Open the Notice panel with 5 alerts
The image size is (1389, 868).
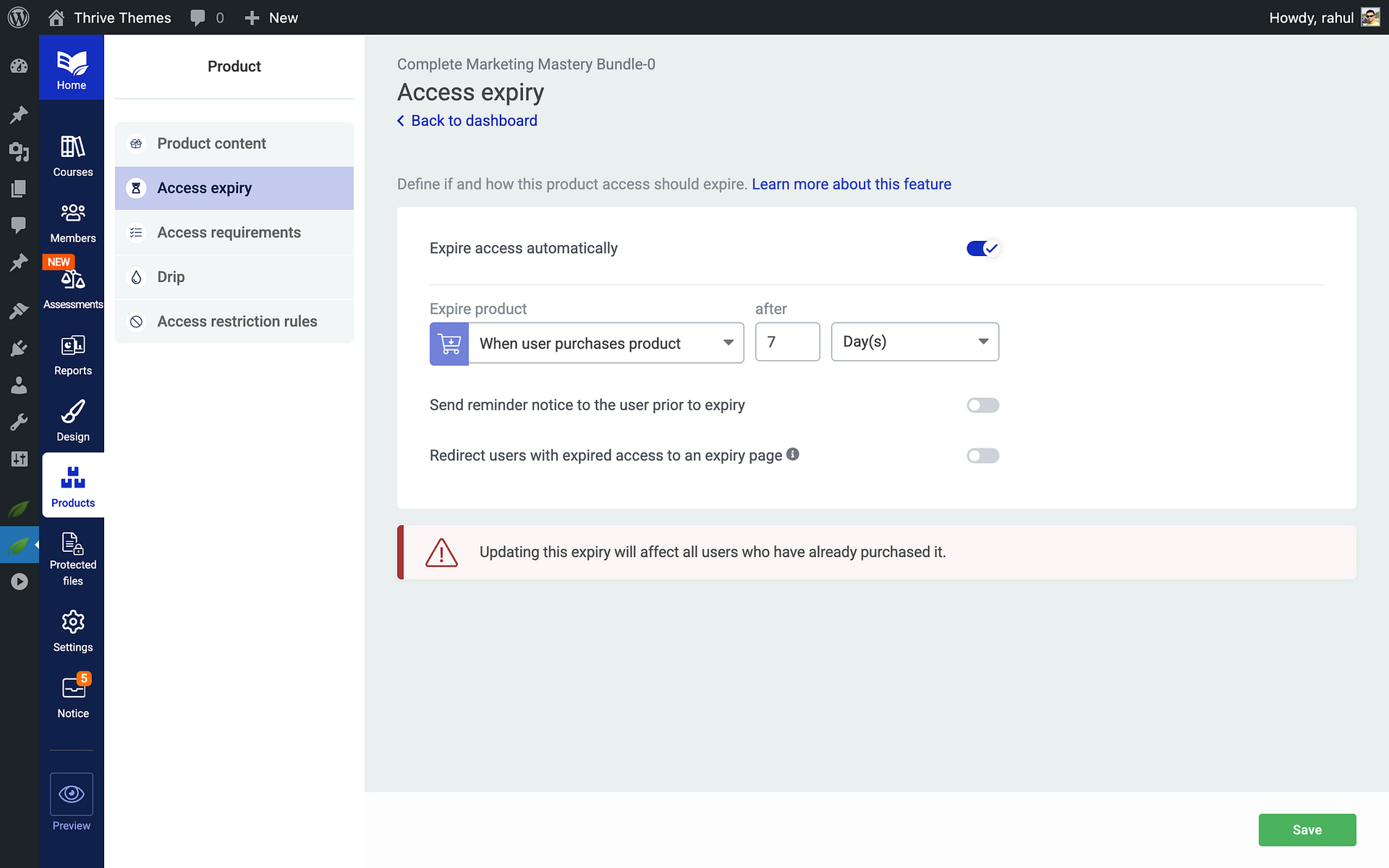click(72, 693)
